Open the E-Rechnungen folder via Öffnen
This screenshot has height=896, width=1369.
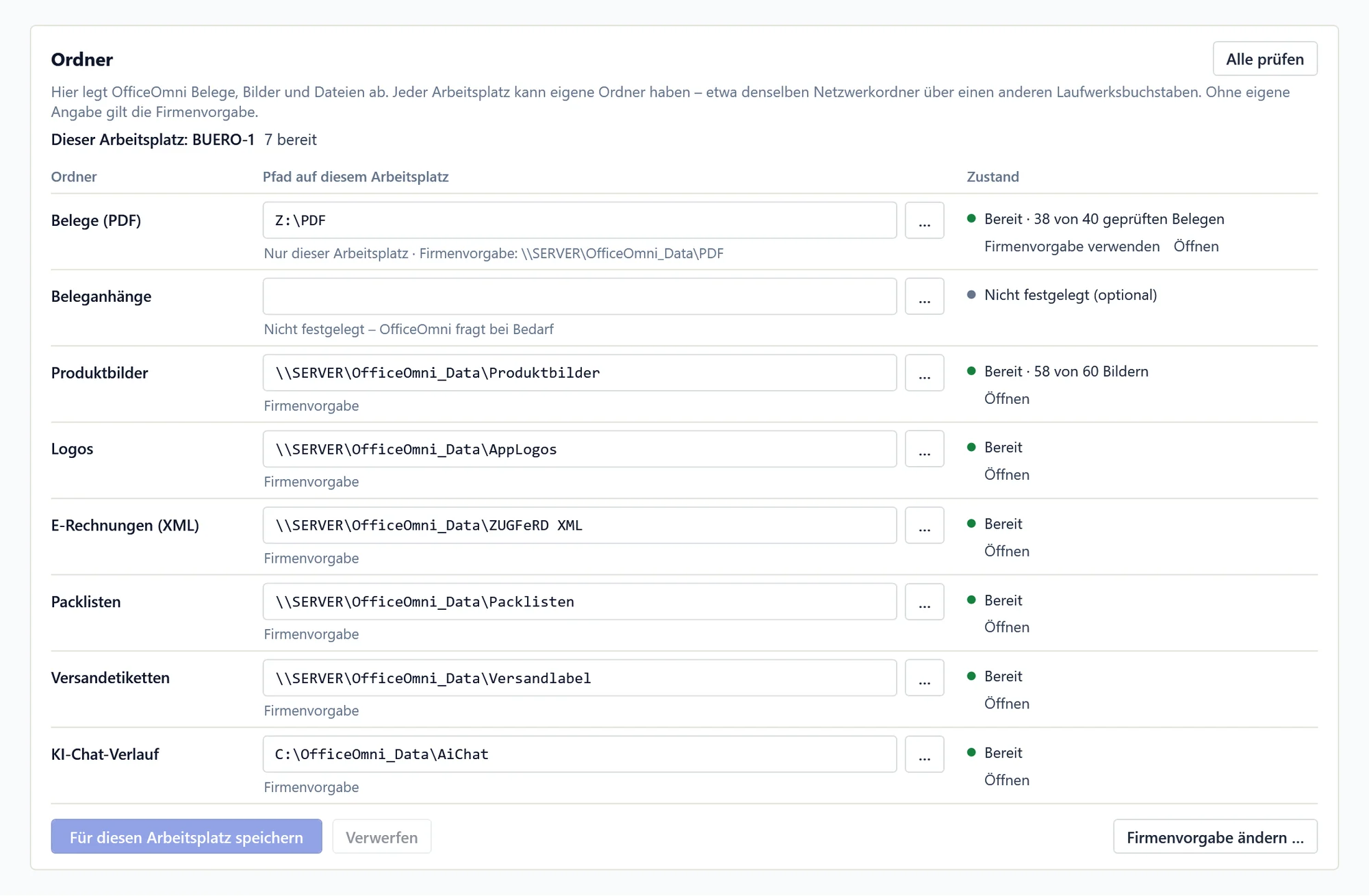coord(1006,551)
